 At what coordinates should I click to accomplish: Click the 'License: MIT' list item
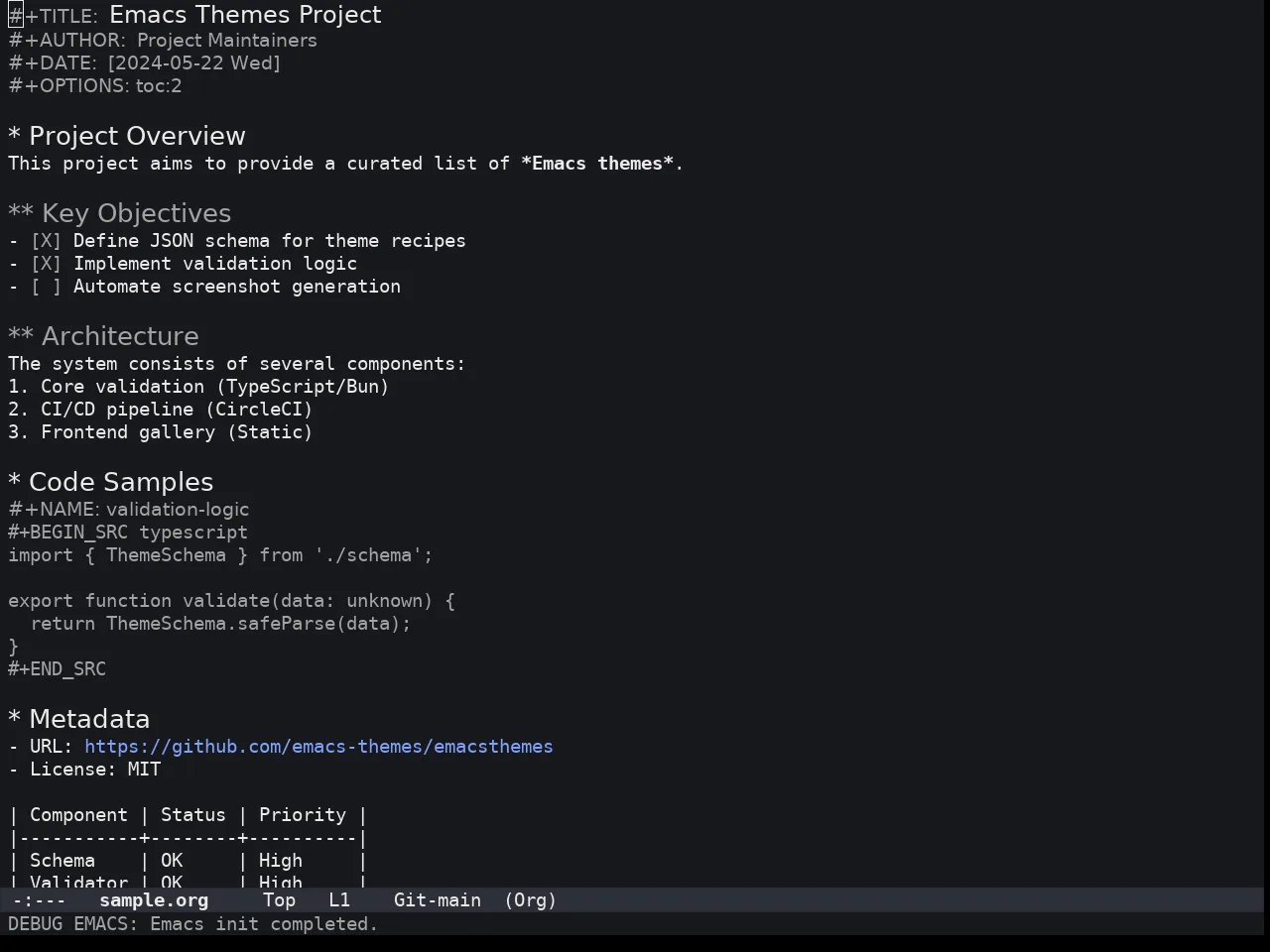(x=95, y=770)
